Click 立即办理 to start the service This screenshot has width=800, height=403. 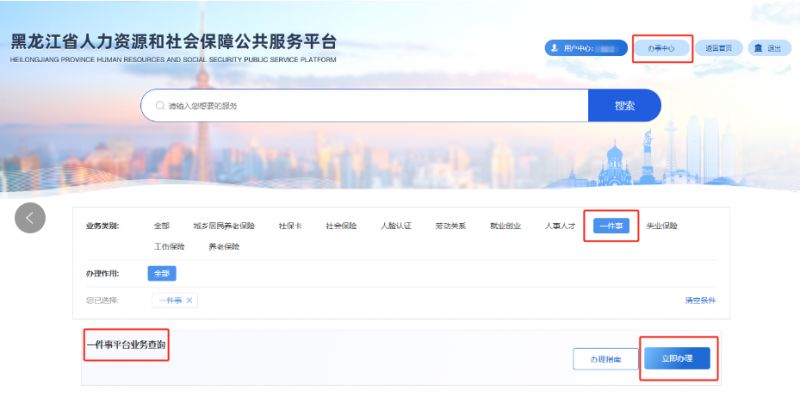677,359
